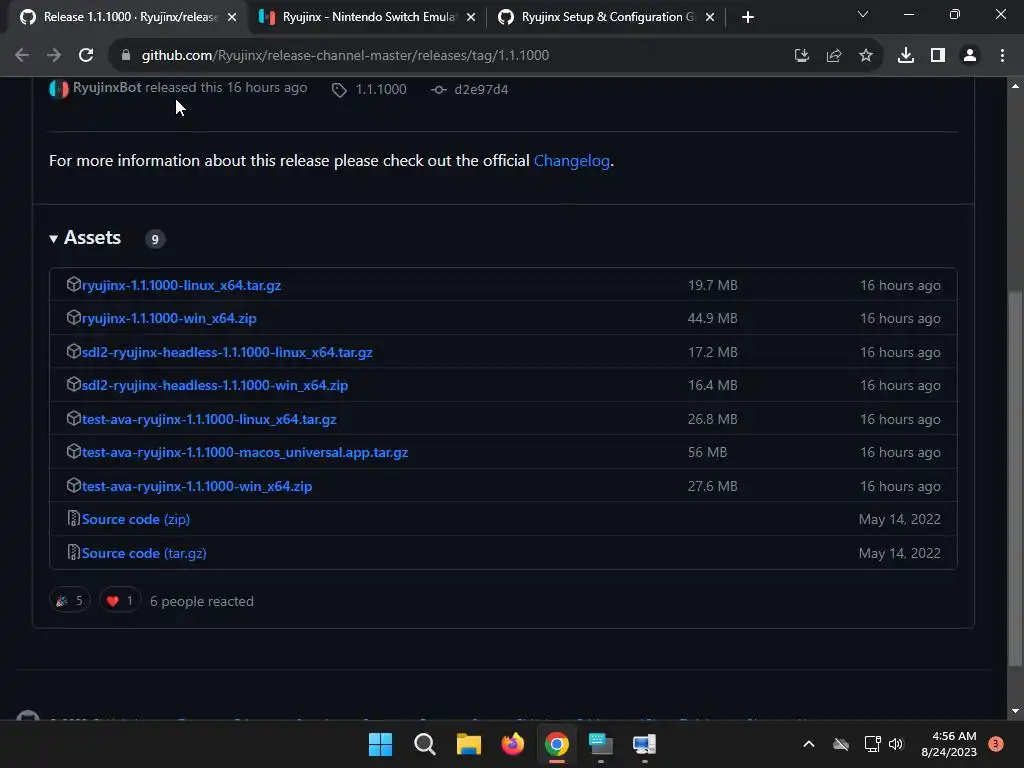Click package icon of ryujinx win_x64.zip
Image resolution: width=1024 pixels, height=768 pixels.
73,317
